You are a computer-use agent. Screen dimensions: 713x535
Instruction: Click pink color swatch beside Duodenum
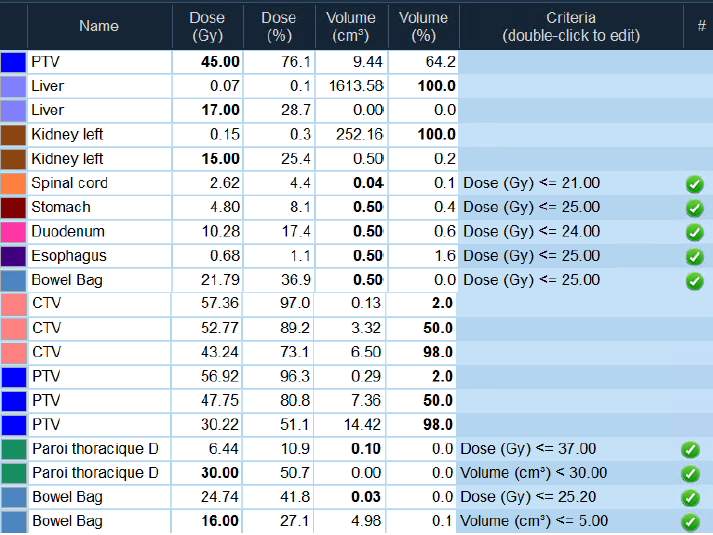(x=14, y=232)
